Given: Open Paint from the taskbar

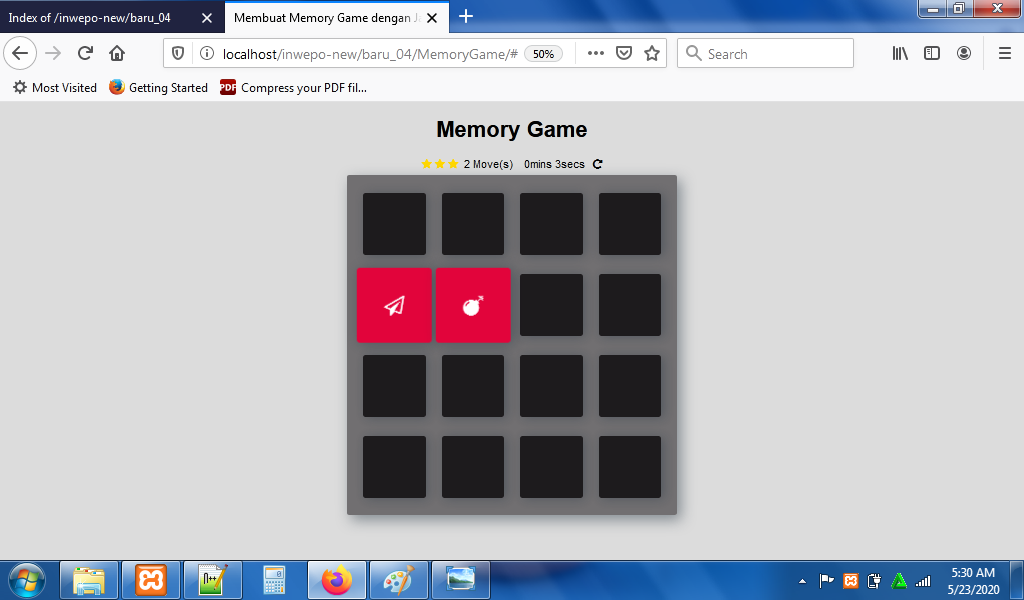Looking at the screenshot, I should 398,580.
